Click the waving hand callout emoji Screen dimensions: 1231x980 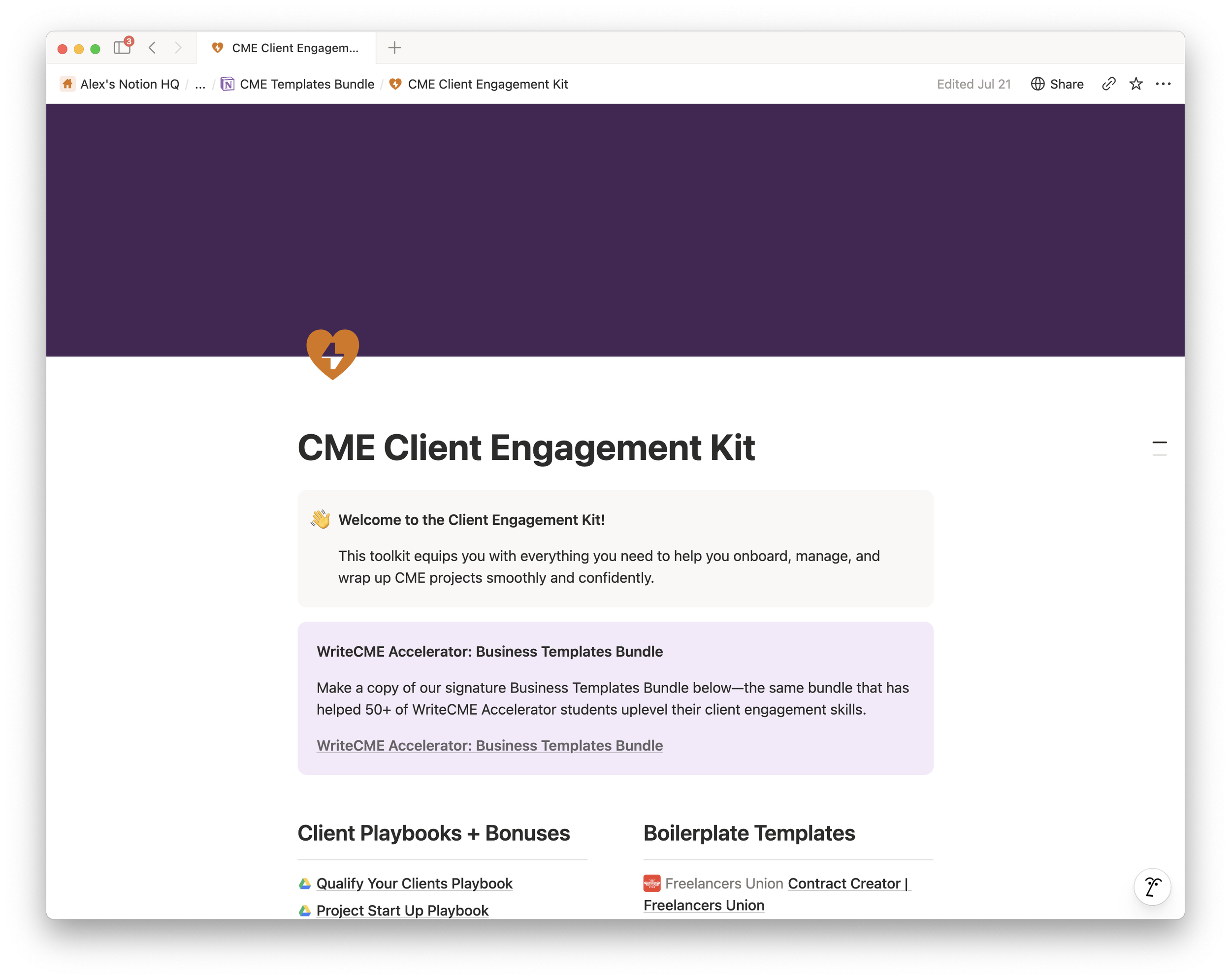pos(321,519)
